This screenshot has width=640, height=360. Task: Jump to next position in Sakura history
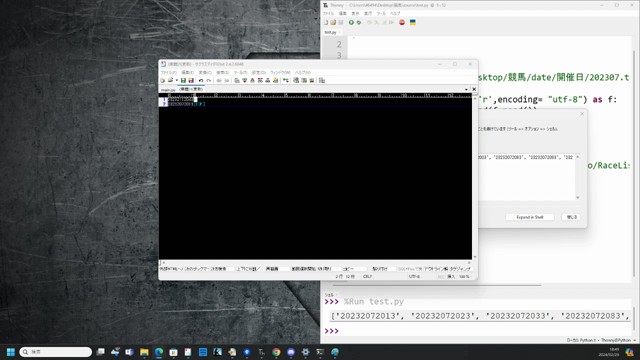coord(227,80)
